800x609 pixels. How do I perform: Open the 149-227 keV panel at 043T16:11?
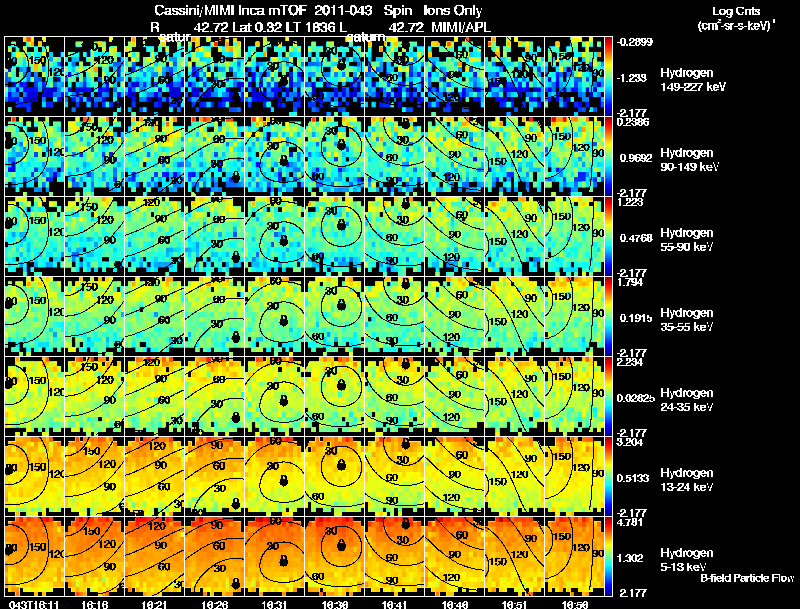tap(34, 76)
